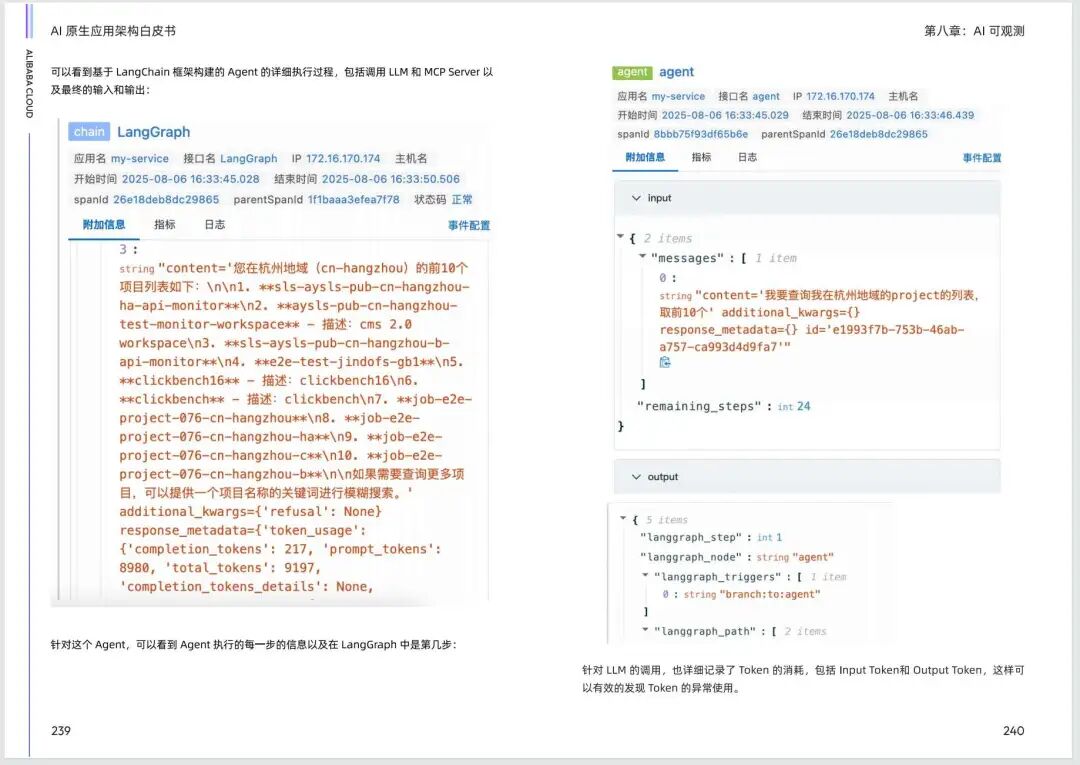Click the agent interface name value

[x=766, y=96]
